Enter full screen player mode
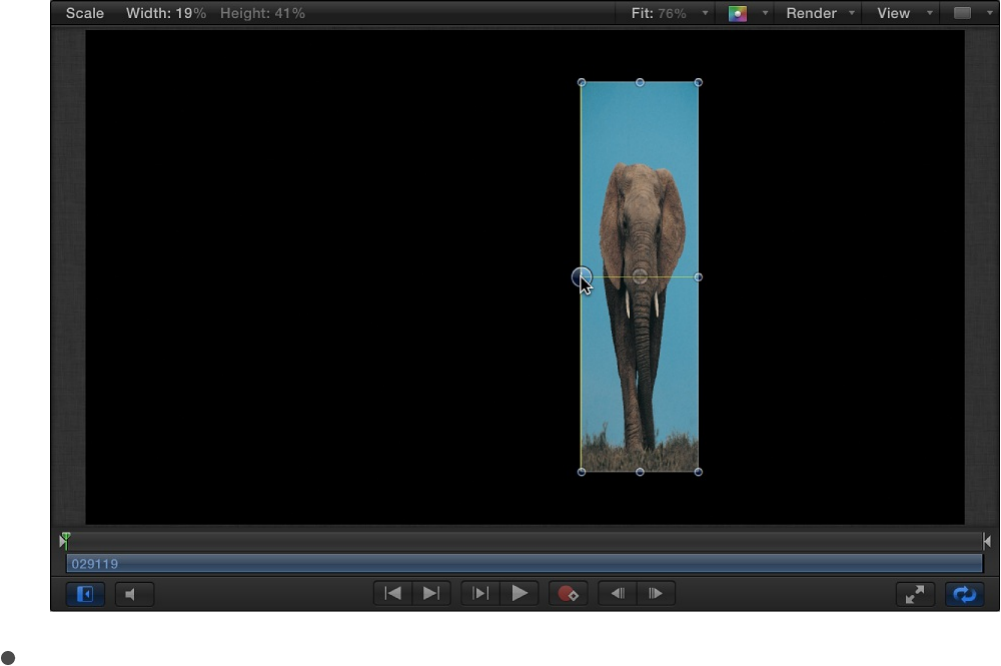Image resolution: width=1001 pixels, height=666 pixels. pos(915,594)
